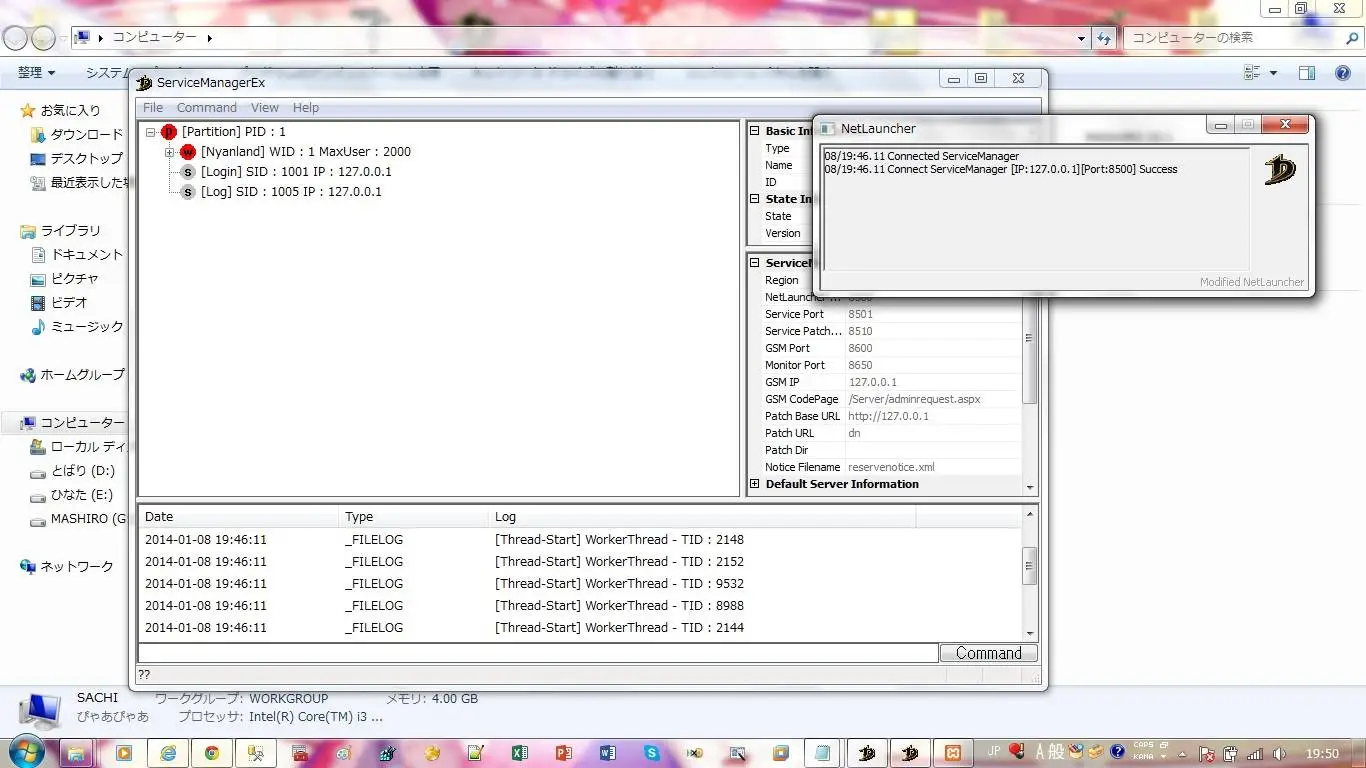This screenshot has width=1366, height=768.
Task: Click the Patch Base URL value
Action: coord(888,416)
